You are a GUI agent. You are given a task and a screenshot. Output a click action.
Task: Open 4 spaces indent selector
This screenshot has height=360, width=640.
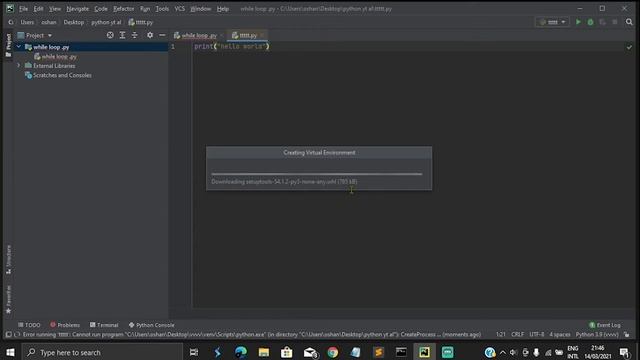click(559, 335)
